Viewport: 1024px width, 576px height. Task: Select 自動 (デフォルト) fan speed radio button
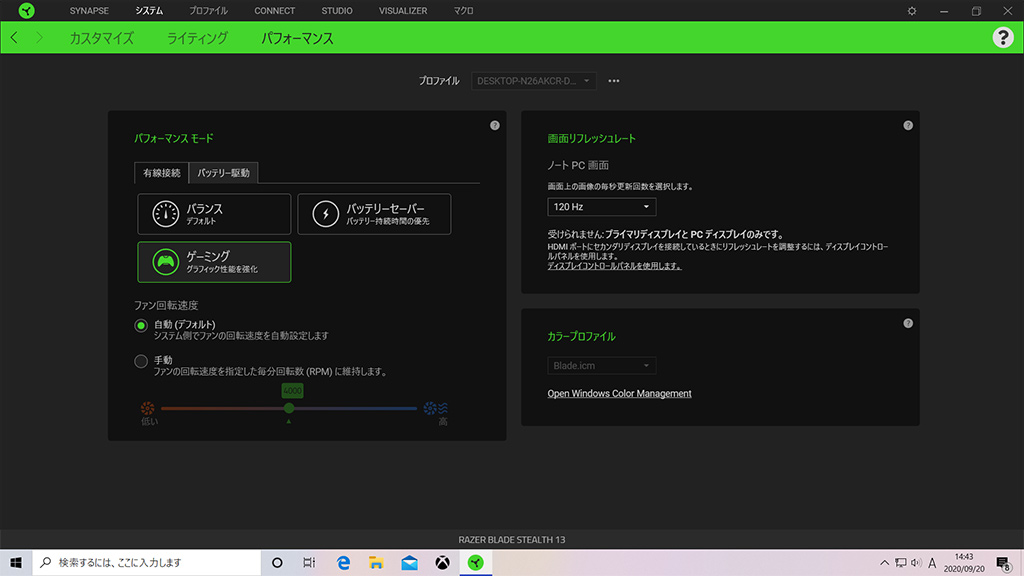tap(141, 325)
